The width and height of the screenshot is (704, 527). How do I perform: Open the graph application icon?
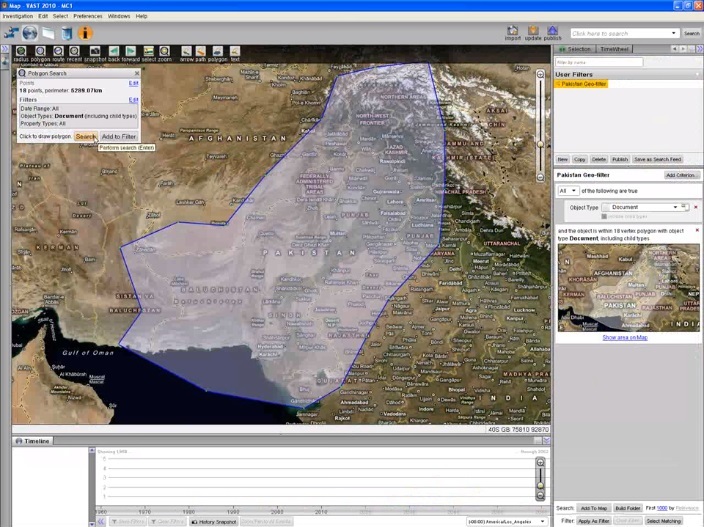click(12, 33)
